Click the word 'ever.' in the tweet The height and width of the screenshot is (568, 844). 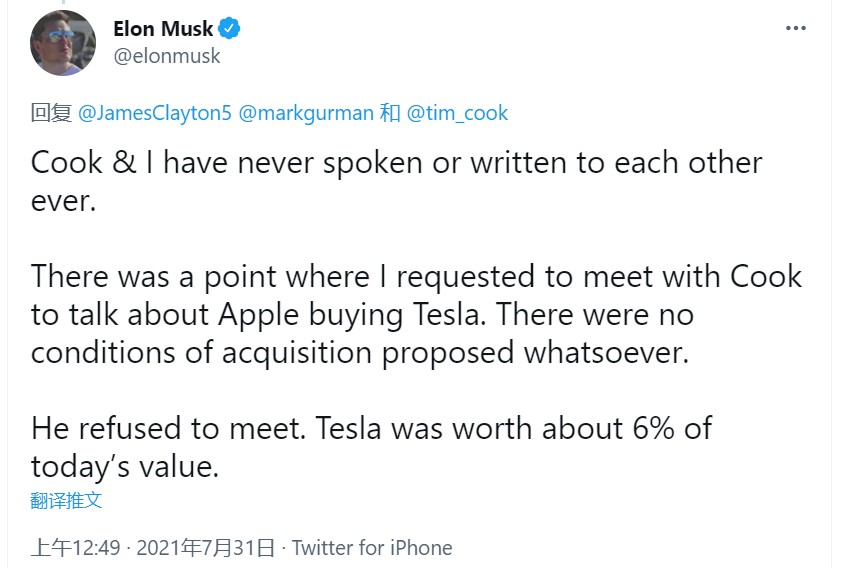[x=63, y=201]
